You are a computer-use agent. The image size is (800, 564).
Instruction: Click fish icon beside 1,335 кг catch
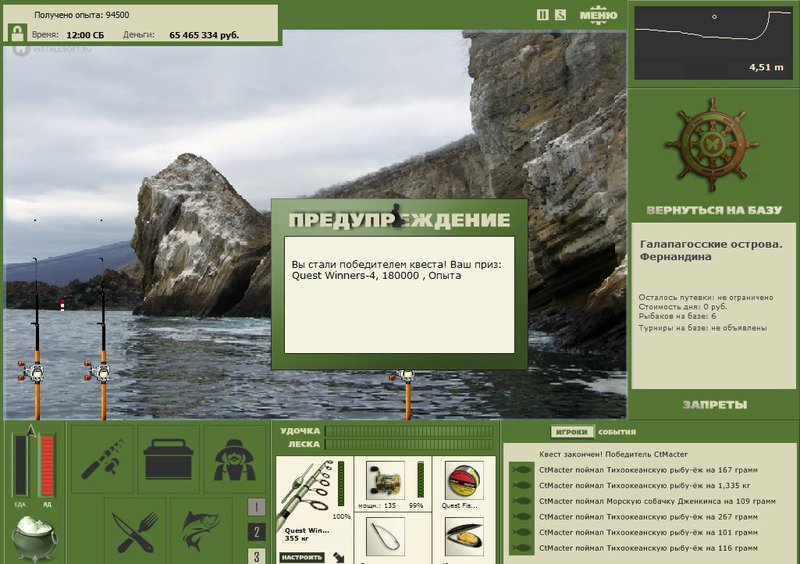521,485
